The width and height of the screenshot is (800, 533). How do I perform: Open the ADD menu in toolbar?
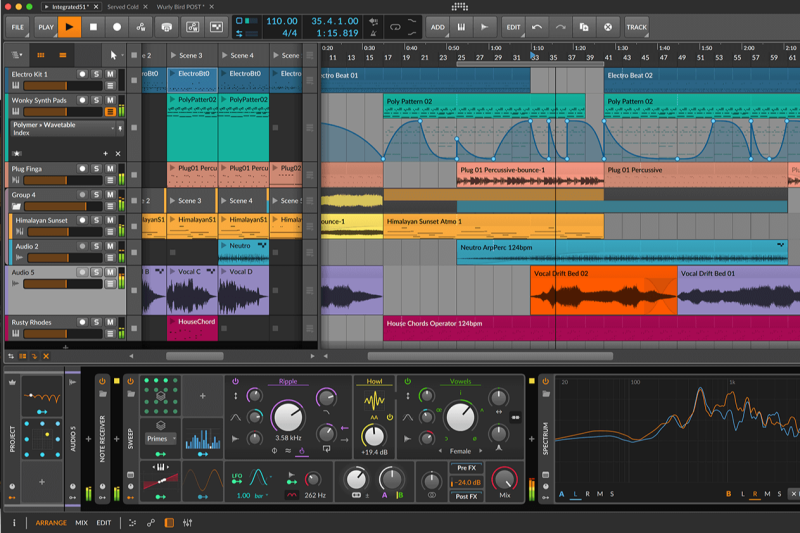[438, 27]
